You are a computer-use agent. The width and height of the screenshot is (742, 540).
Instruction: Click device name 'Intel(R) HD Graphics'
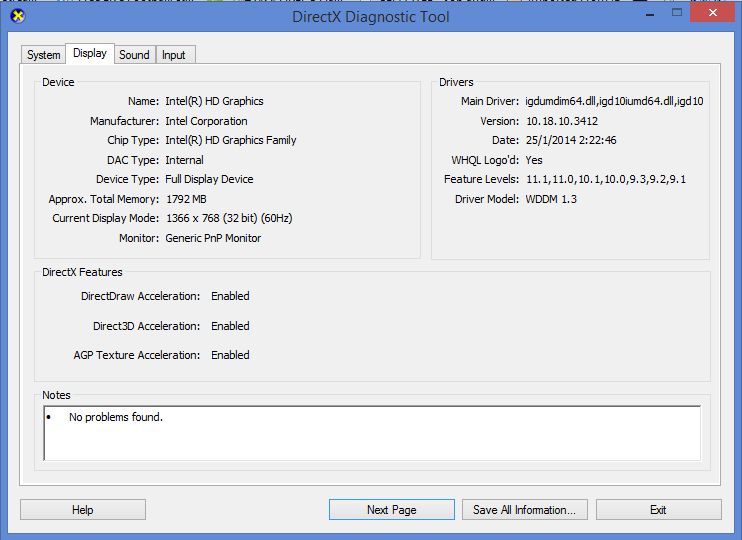(214, 101)
